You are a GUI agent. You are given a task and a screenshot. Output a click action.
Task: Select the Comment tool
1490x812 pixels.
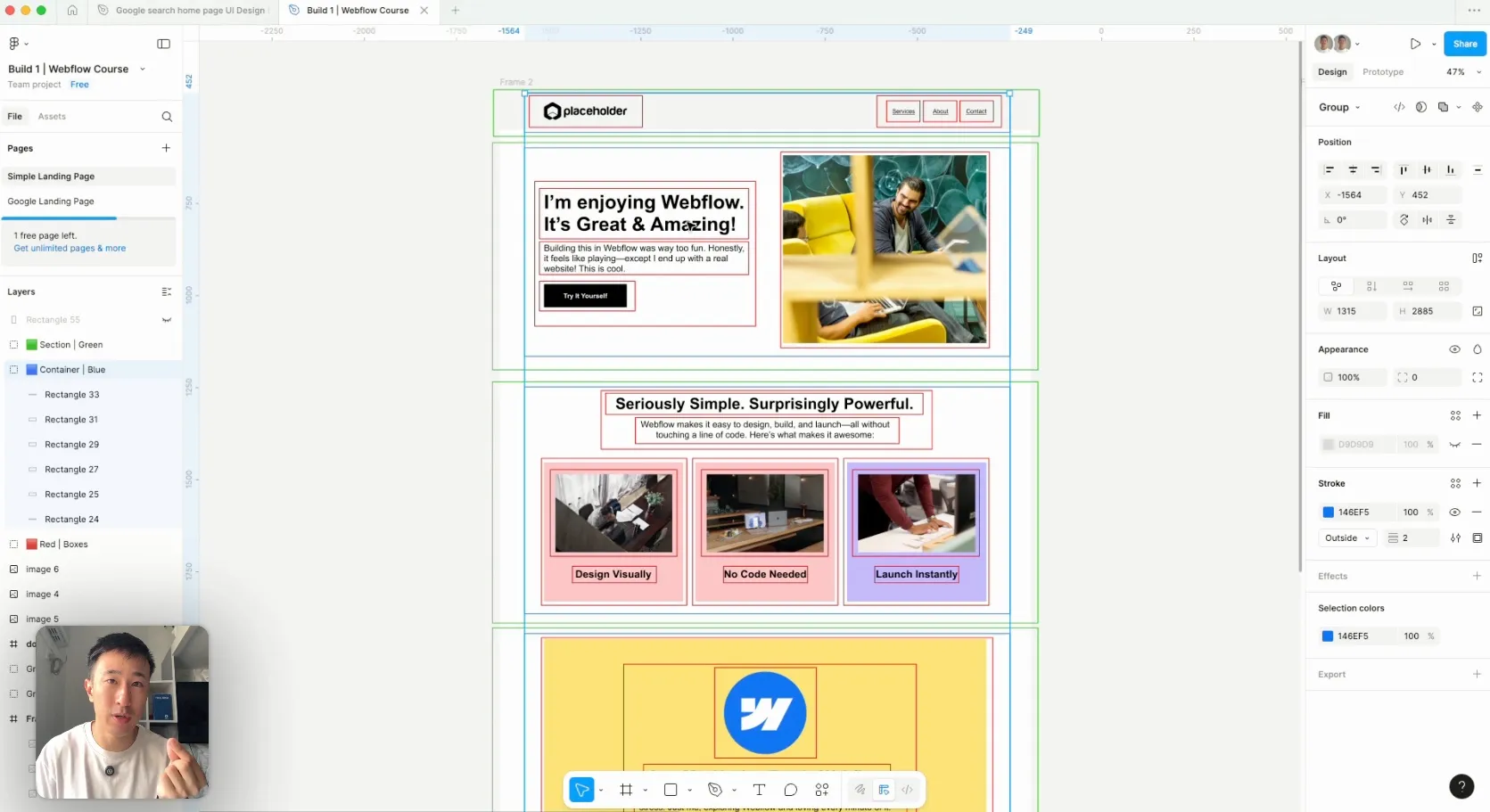pos(790,790)
